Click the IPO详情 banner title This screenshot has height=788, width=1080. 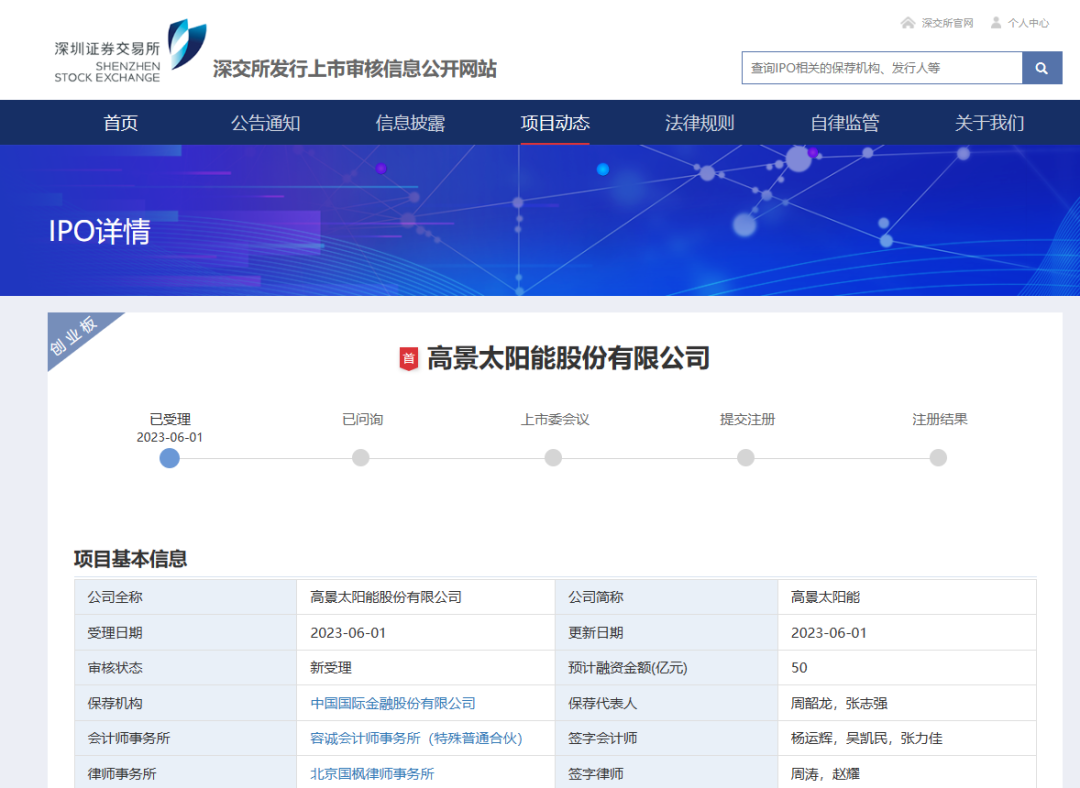pyautogui.click(x=99, y=231)
